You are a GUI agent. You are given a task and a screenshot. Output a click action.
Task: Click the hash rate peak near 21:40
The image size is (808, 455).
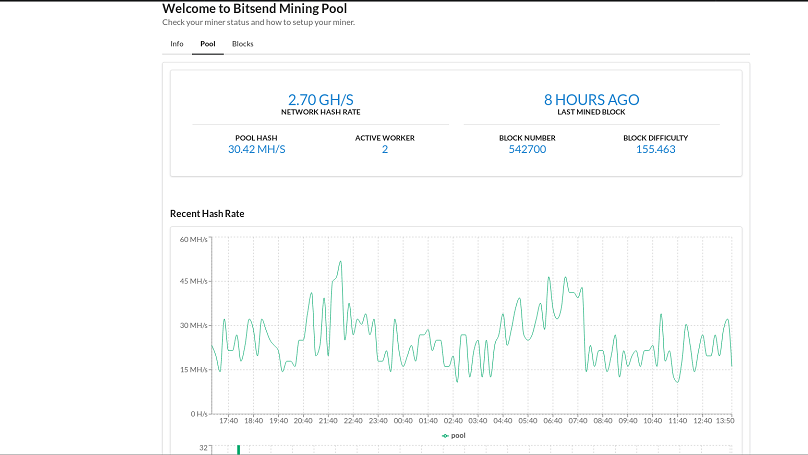click(340, 262)
